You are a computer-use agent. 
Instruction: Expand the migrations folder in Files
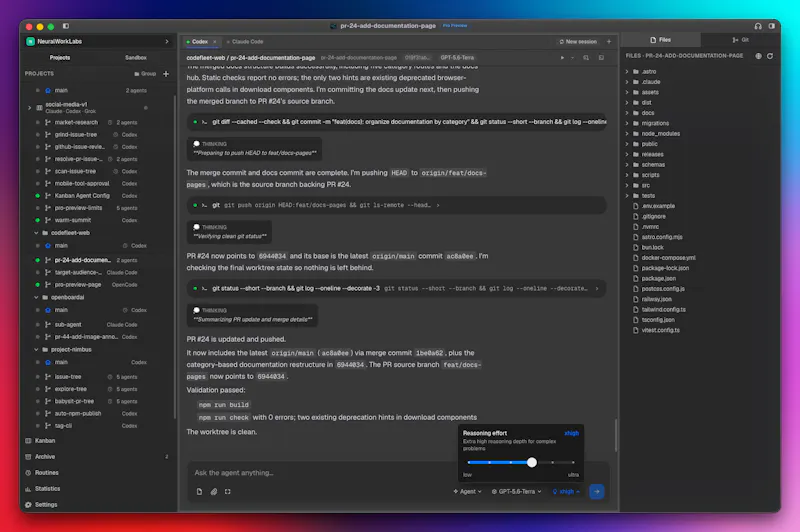(x=627, y=123)
